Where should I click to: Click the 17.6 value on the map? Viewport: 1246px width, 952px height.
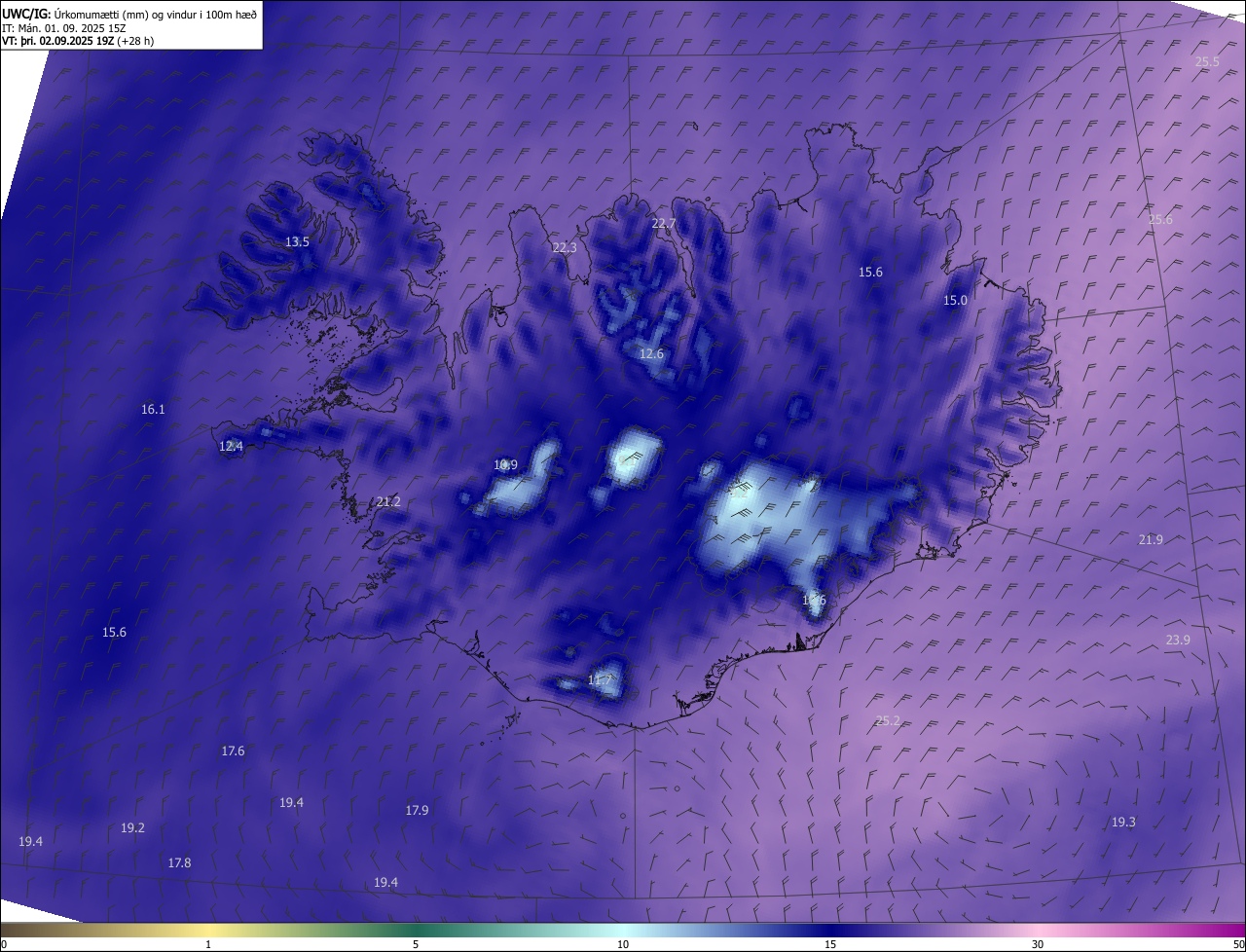click(x=233, y=751)
